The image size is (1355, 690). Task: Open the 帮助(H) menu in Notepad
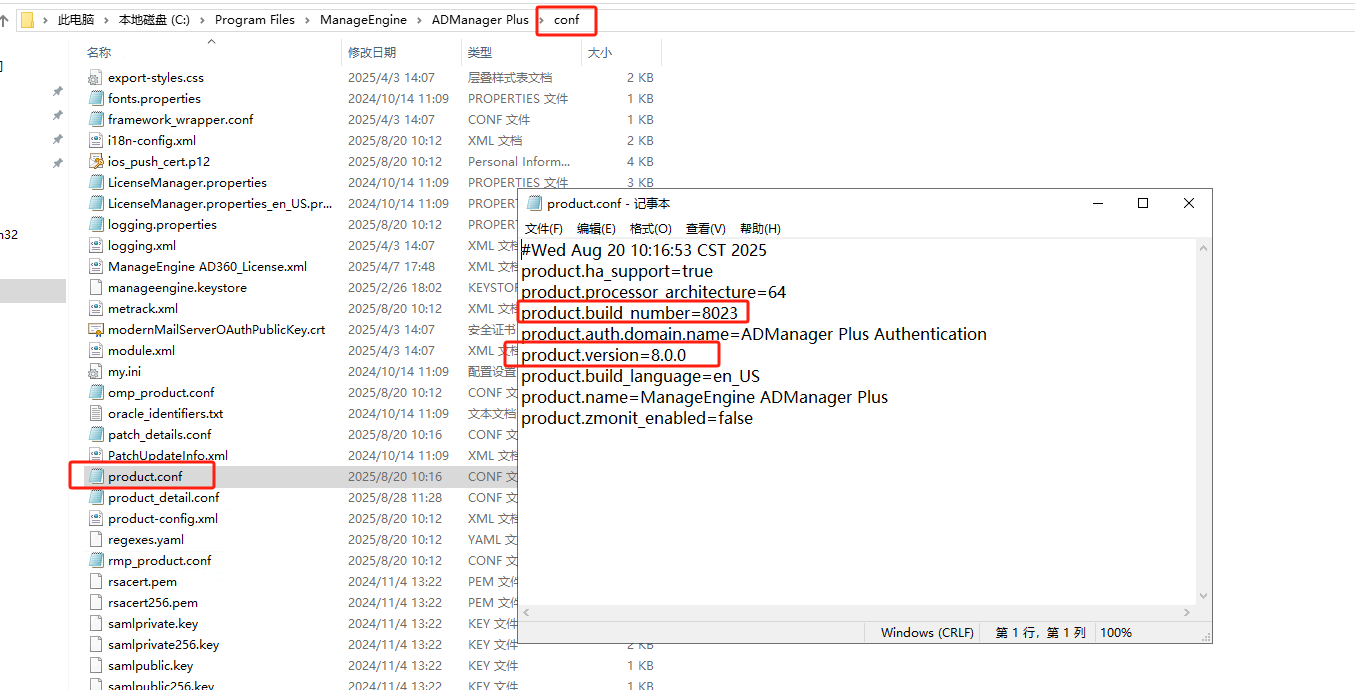point(760,229)
